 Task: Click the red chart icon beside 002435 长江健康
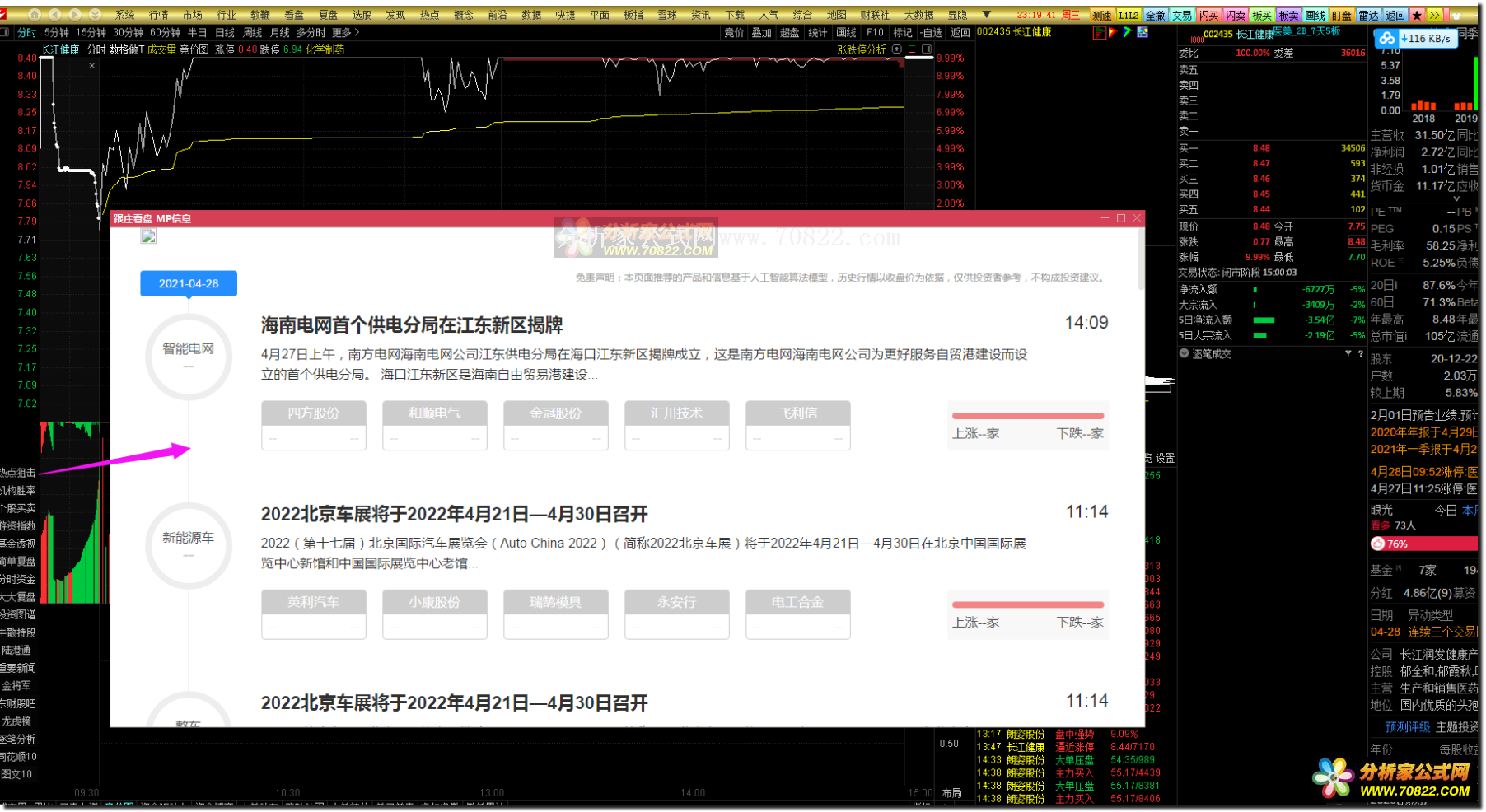pos(1099,32)
